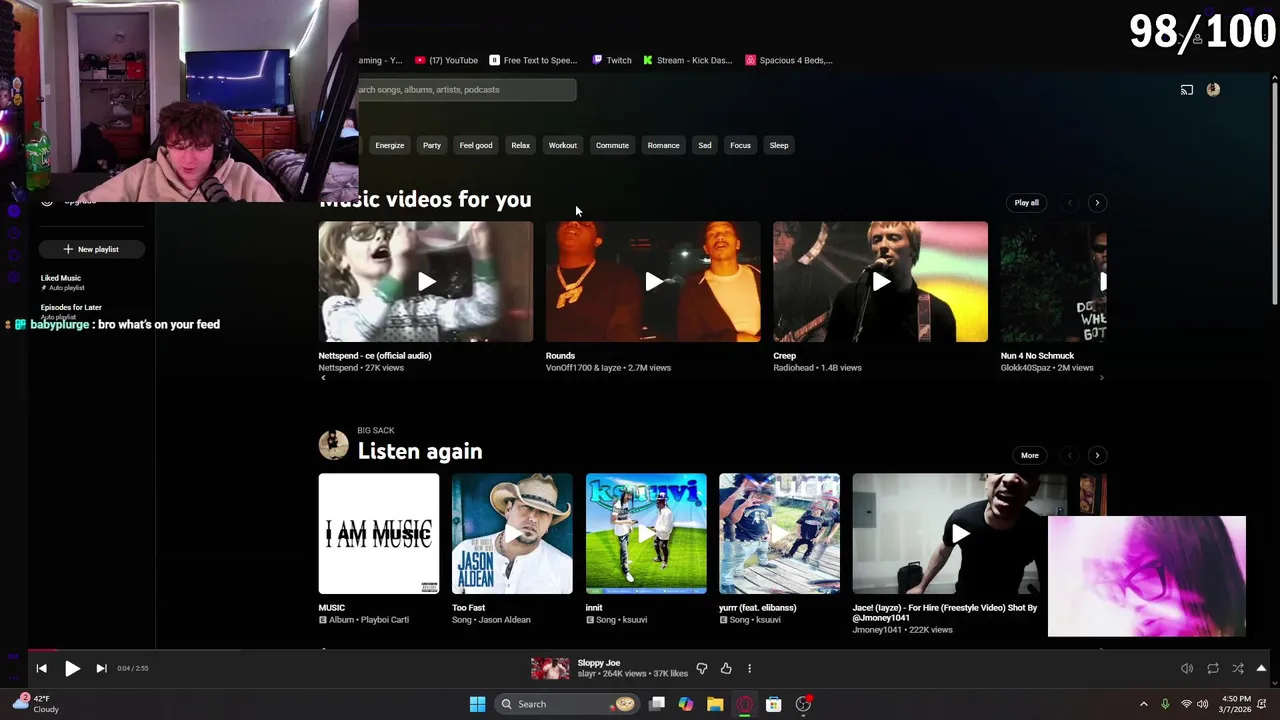This screenshot has height=720, width=1280.
Task: Toggle repeat mode in player bar
Action: coord(1213,668)
